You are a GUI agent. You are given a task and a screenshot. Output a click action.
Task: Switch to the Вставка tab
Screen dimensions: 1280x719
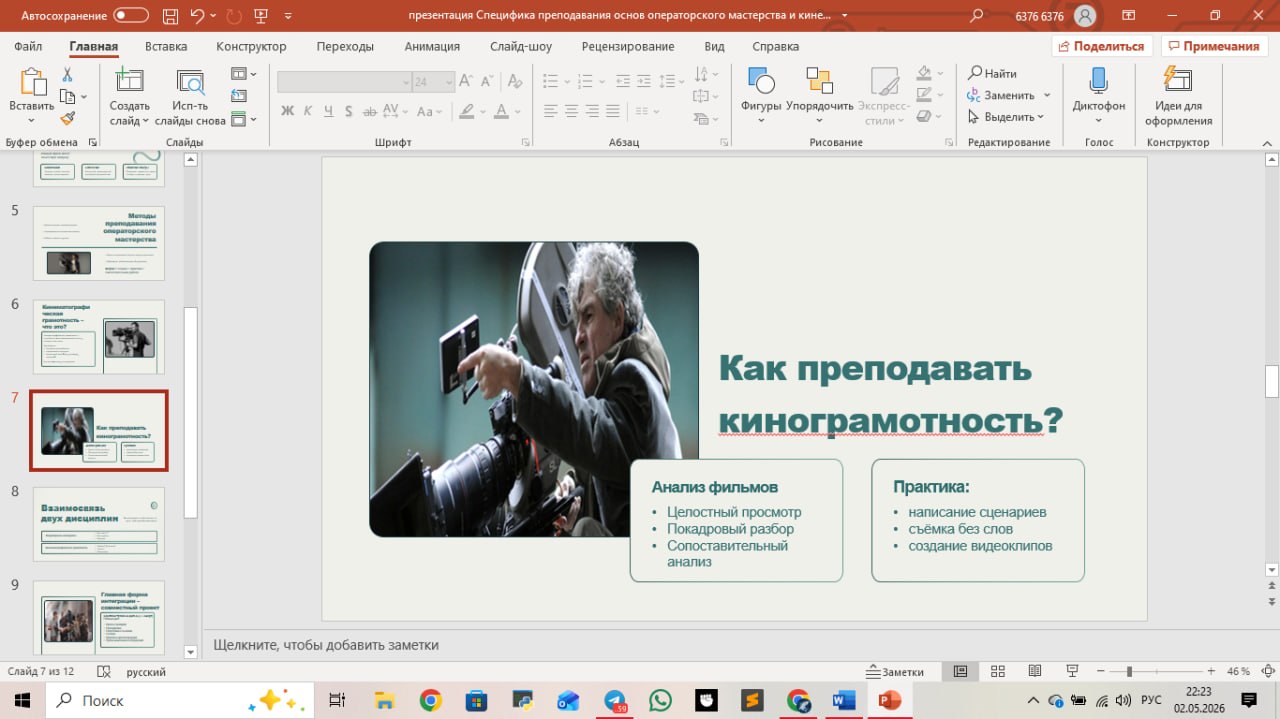[x=166, y=47]
